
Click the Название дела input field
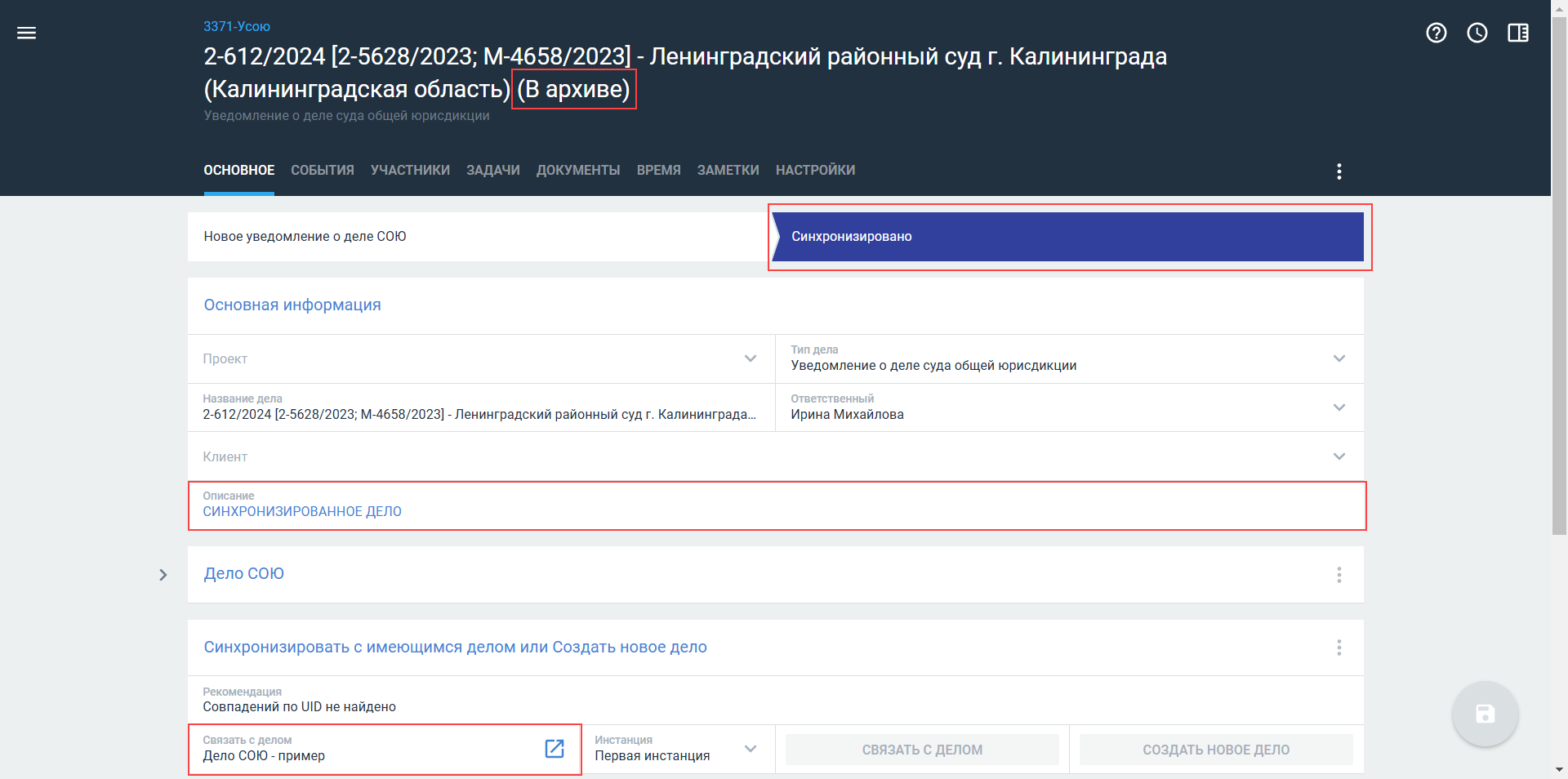click(x=481, y=407)
